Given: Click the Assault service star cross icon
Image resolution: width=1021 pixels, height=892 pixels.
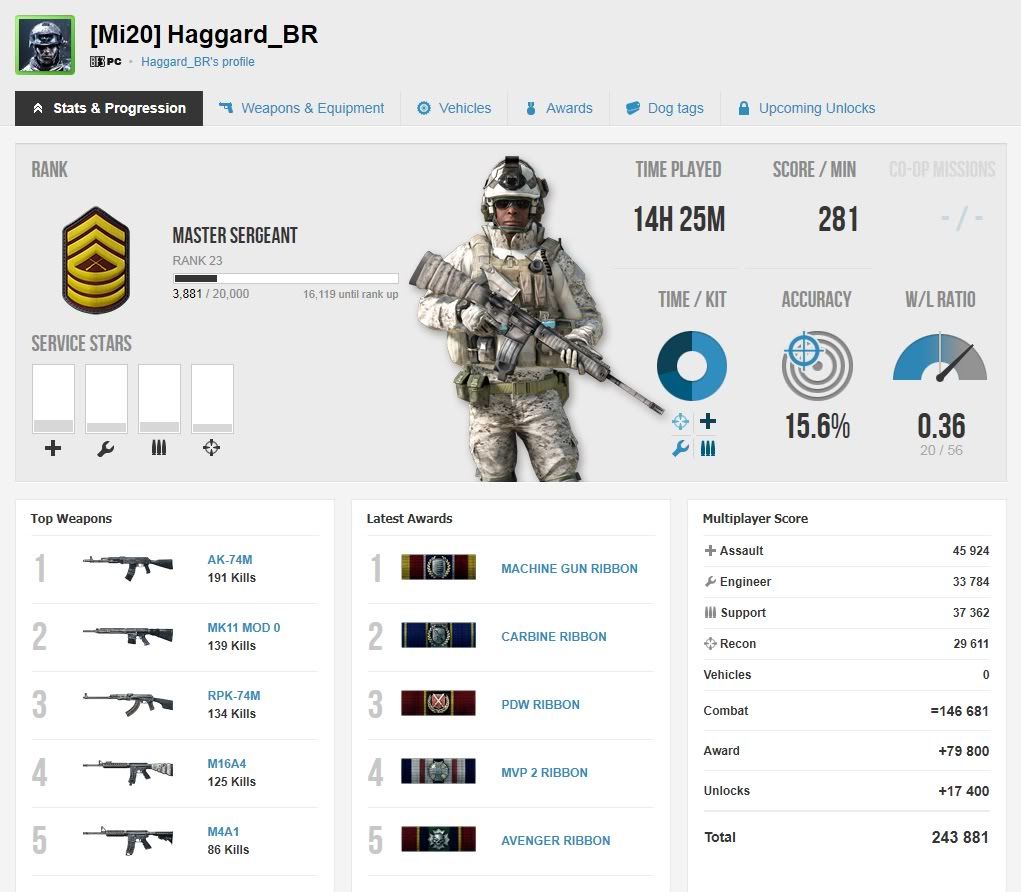Looking at the screenshot, I should [53, 448].
